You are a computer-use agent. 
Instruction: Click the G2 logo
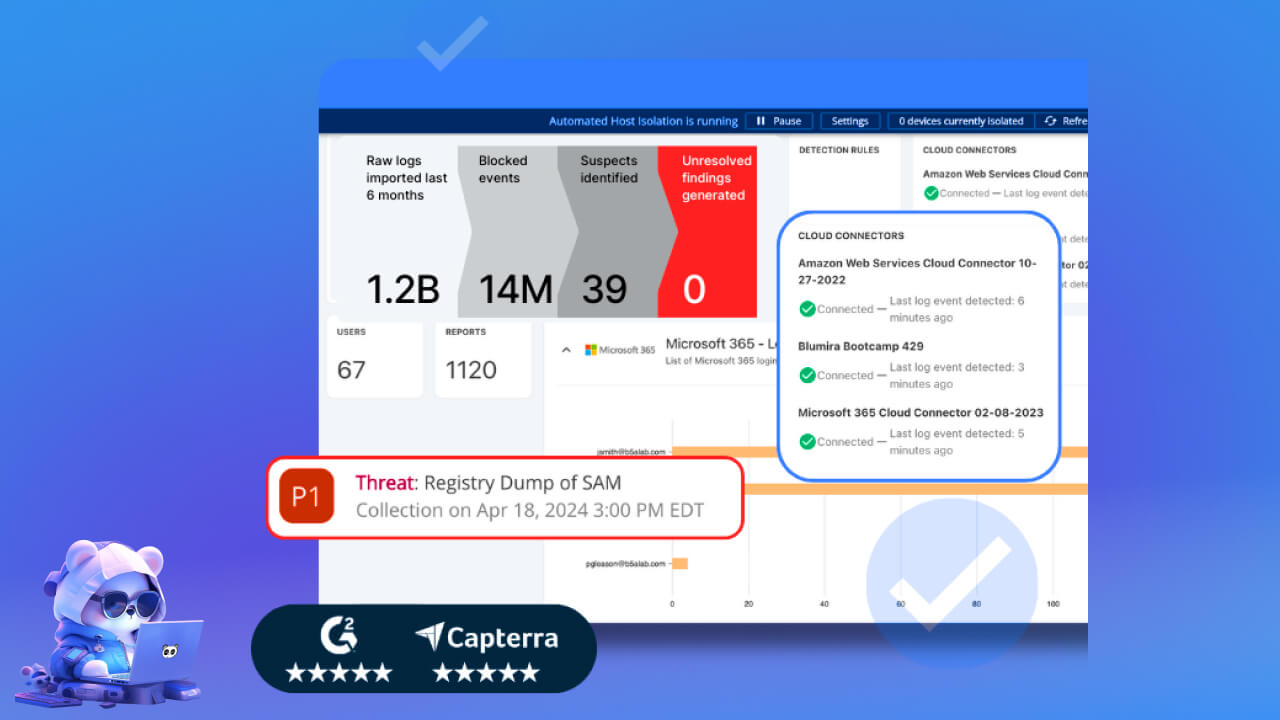pyautogui.click(x=339, y=636)
